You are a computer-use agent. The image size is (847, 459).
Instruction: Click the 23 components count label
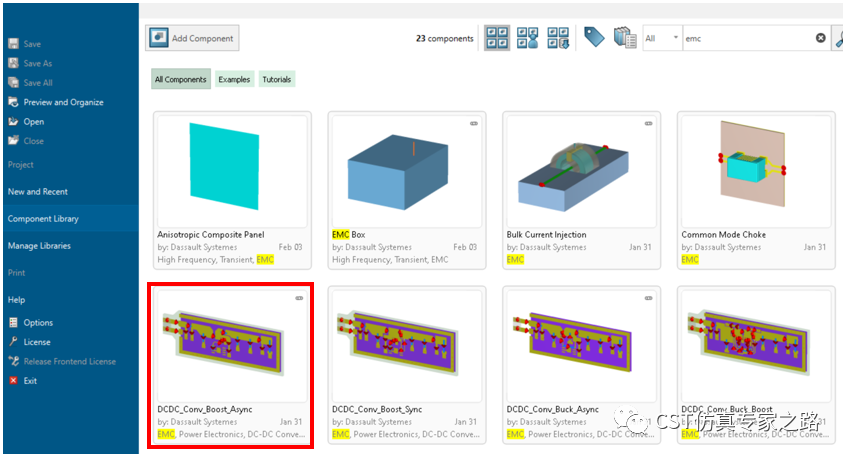pos(445,38)
